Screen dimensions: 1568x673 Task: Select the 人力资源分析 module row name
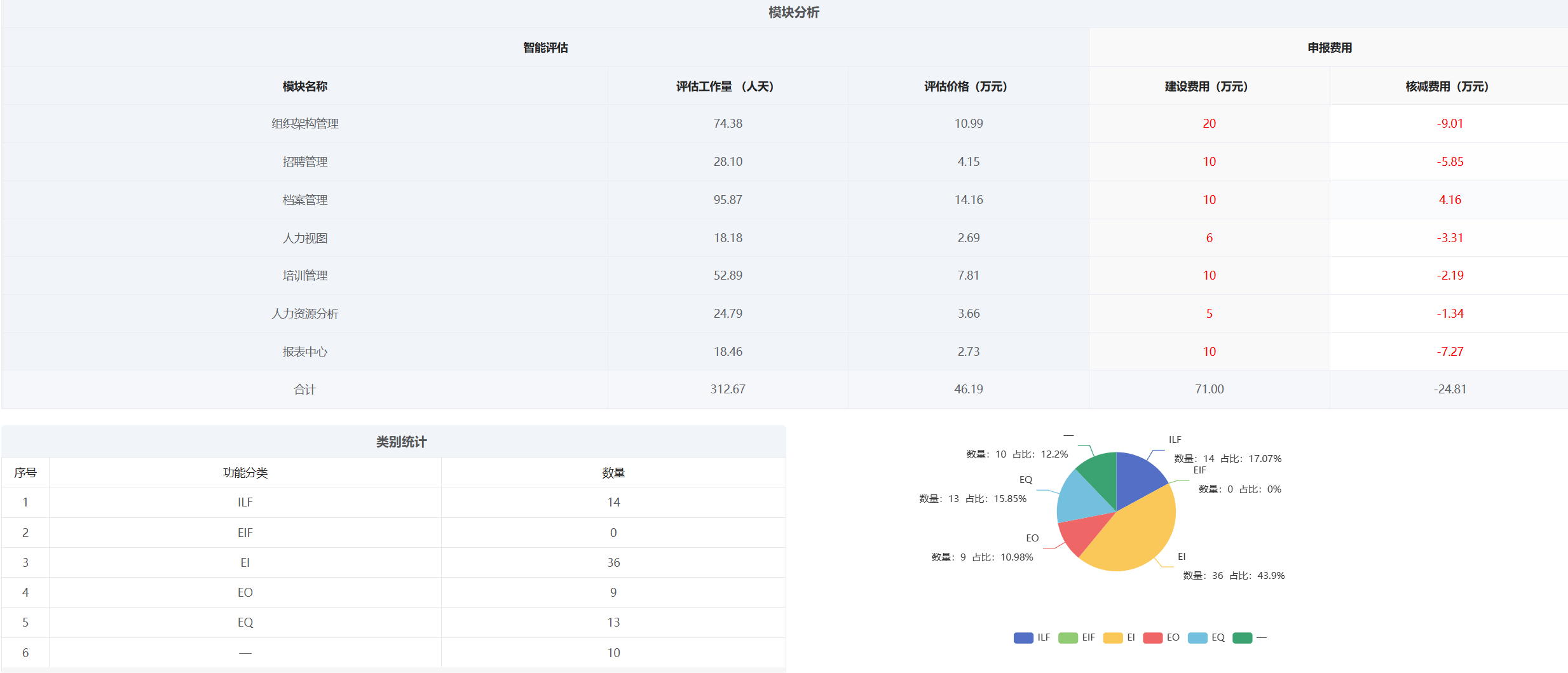[x=305, y=314]
